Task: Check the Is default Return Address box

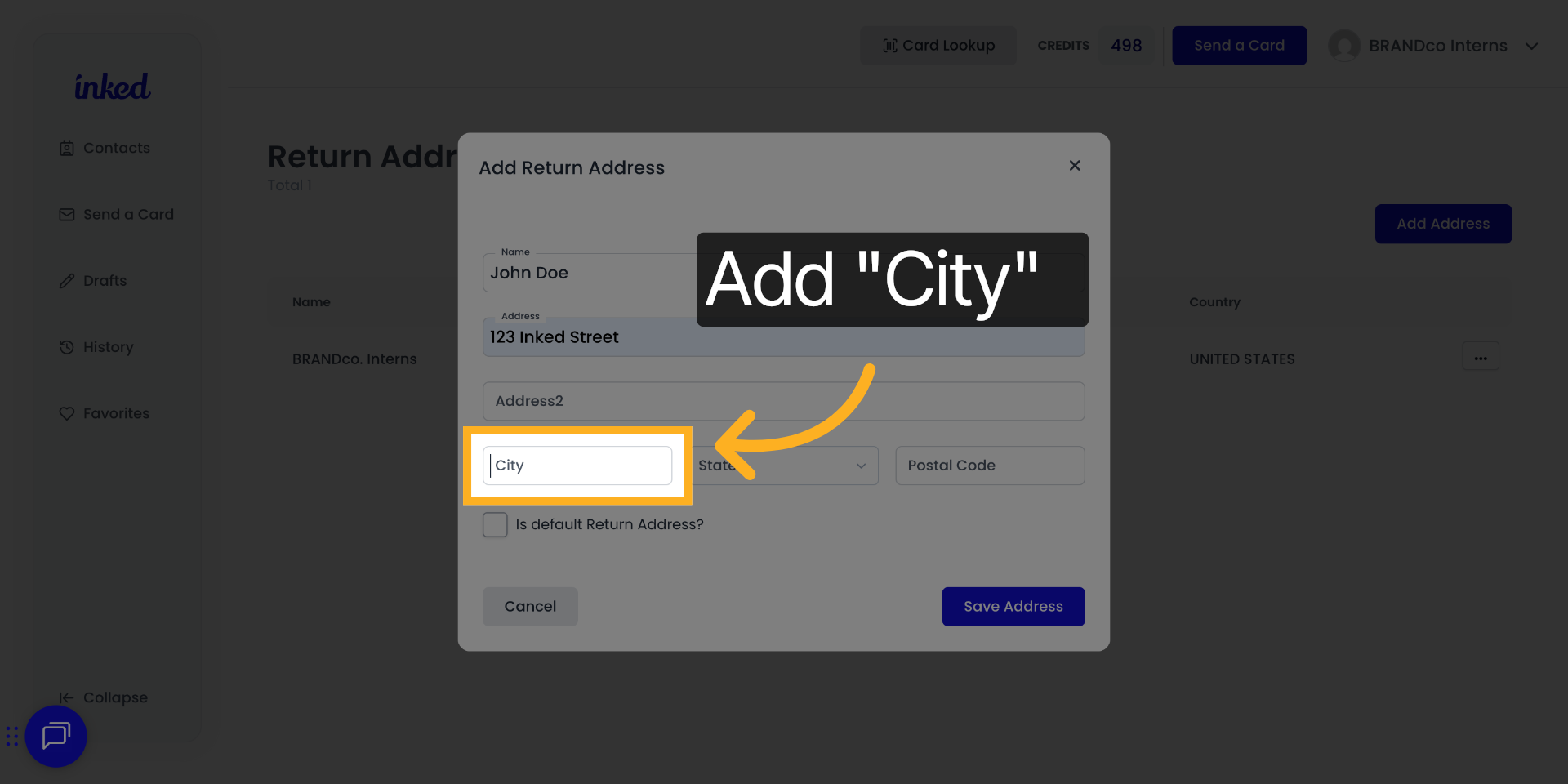Action: pos(495,524)
